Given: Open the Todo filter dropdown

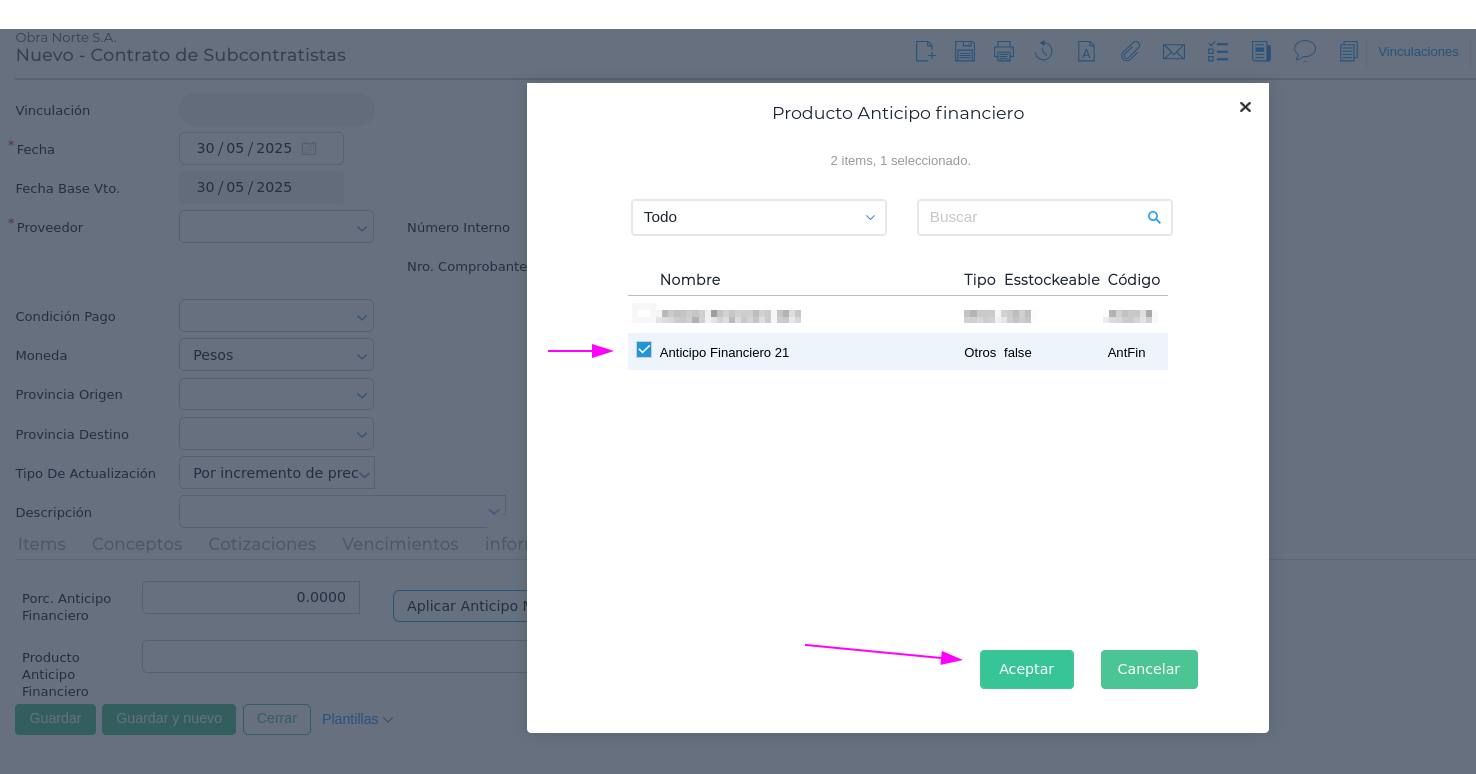Looking at the screenshot, I should pyautogui.click(x=758, y=217).
